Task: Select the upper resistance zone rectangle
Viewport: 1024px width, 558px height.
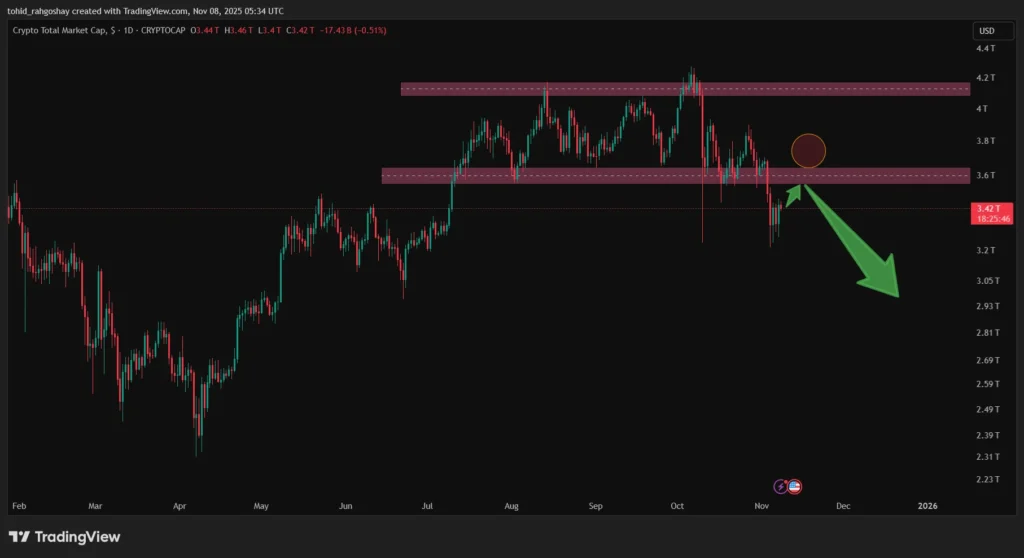Action: point(685,89)
